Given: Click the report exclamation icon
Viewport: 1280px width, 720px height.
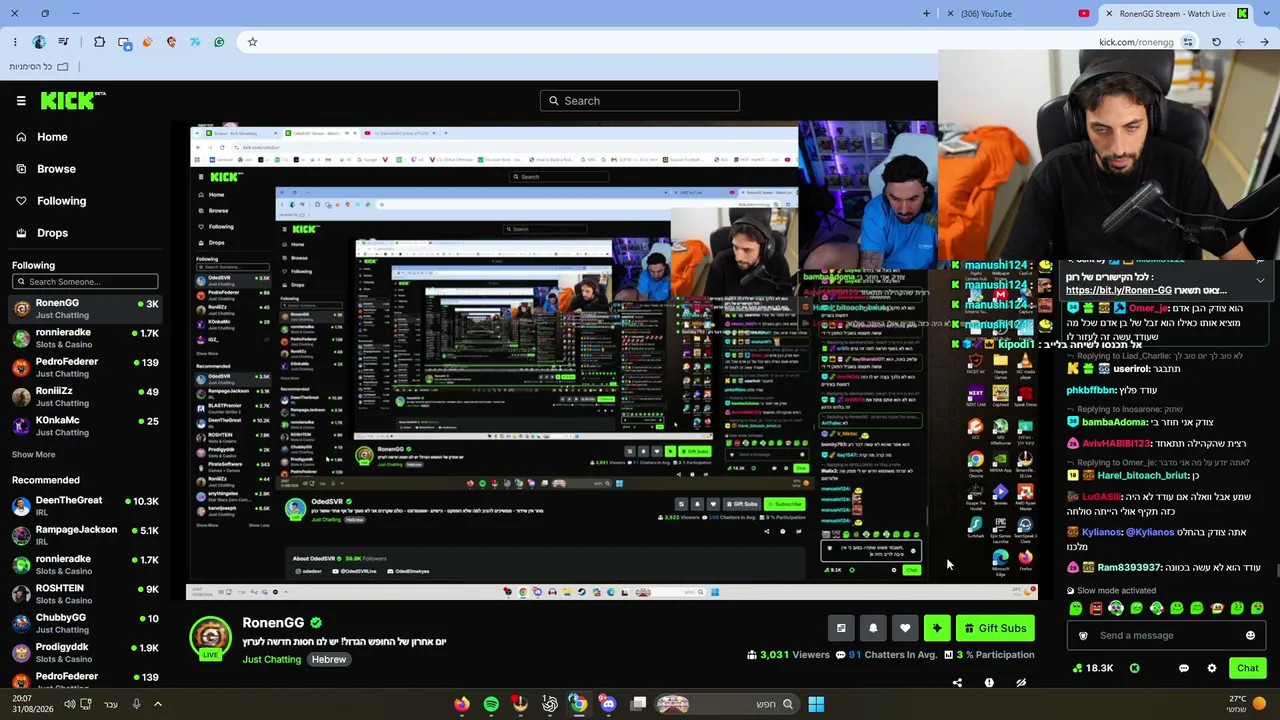Looking at the screenshot, I should tap(989, 683).
